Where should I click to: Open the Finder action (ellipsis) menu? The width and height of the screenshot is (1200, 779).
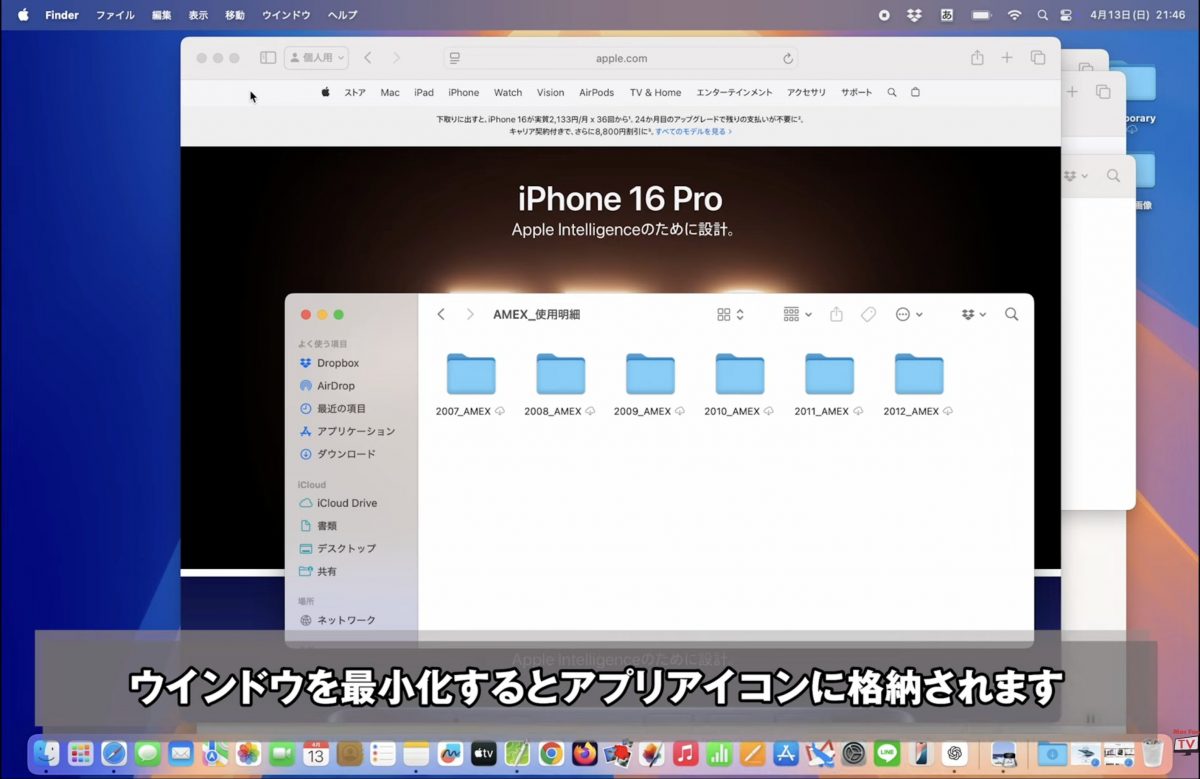pos(909,314)
